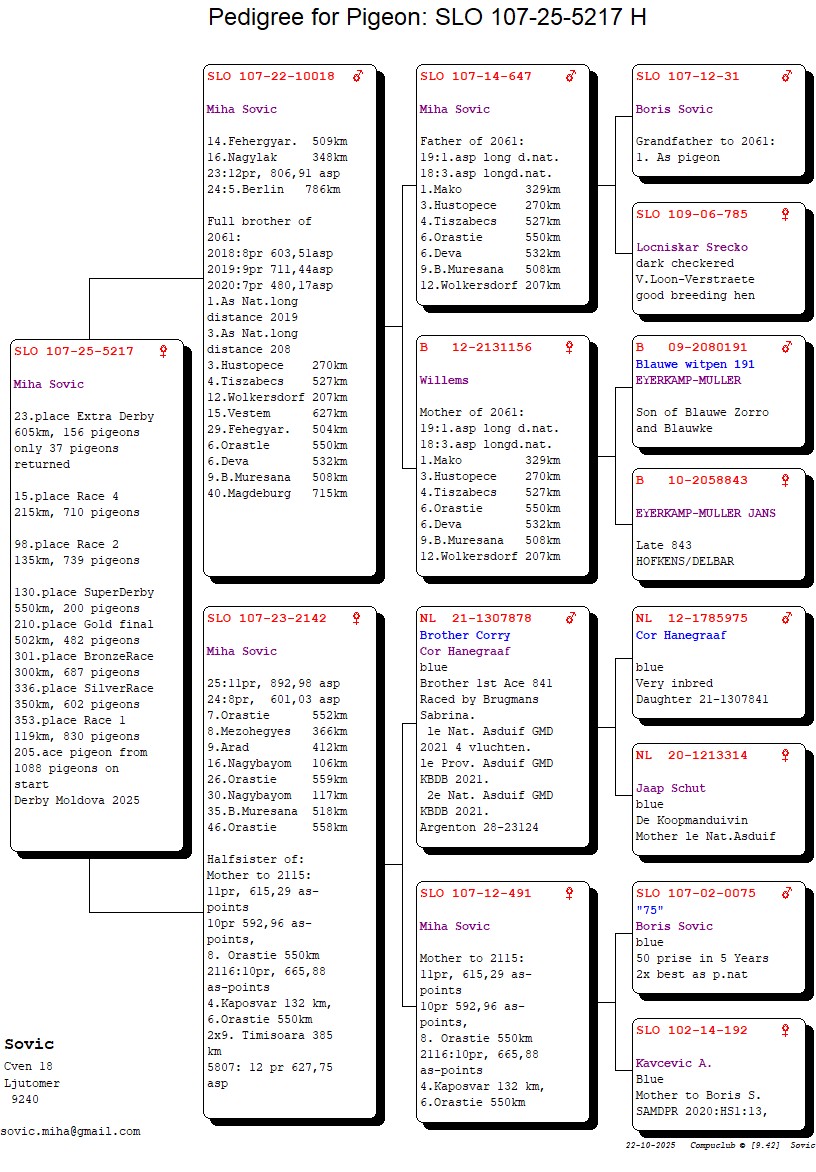The width and height of the screenshot is (816, 1172).
Task: Click the male symbol on SLO 107-14-647 card
Action: 571,76
